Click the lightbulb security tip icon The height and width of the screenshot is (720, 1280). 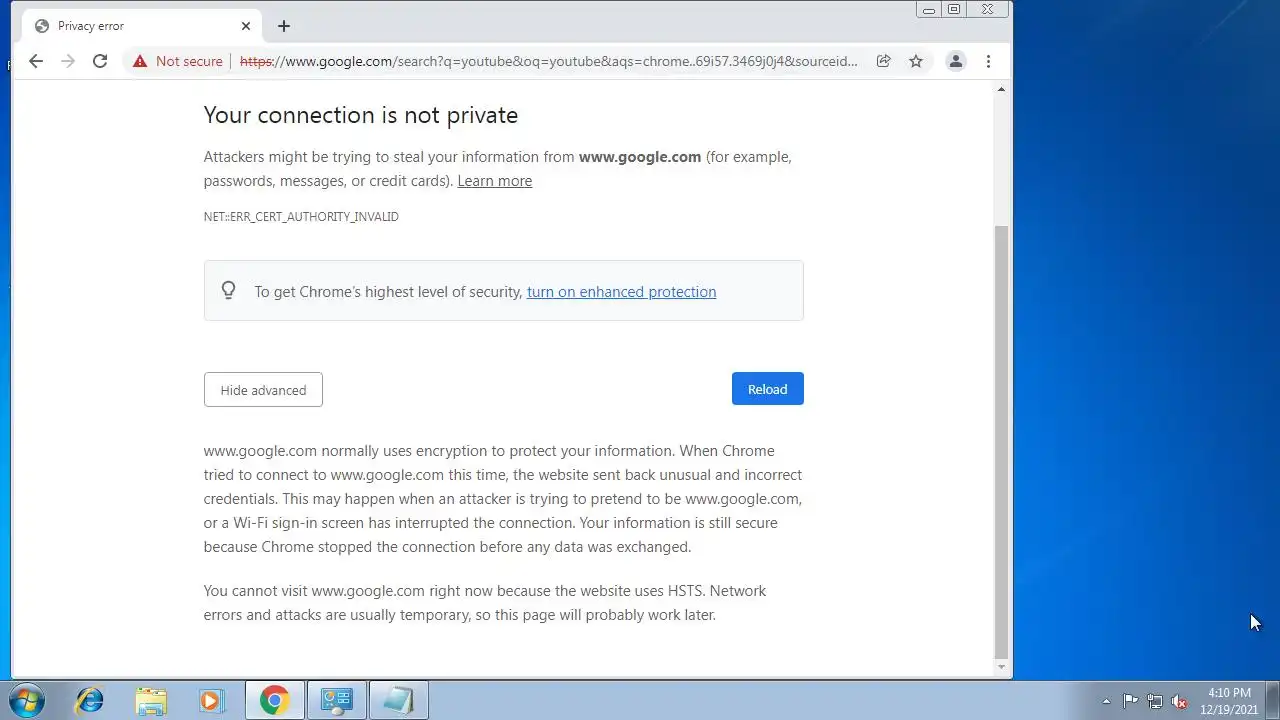point(229,291)
